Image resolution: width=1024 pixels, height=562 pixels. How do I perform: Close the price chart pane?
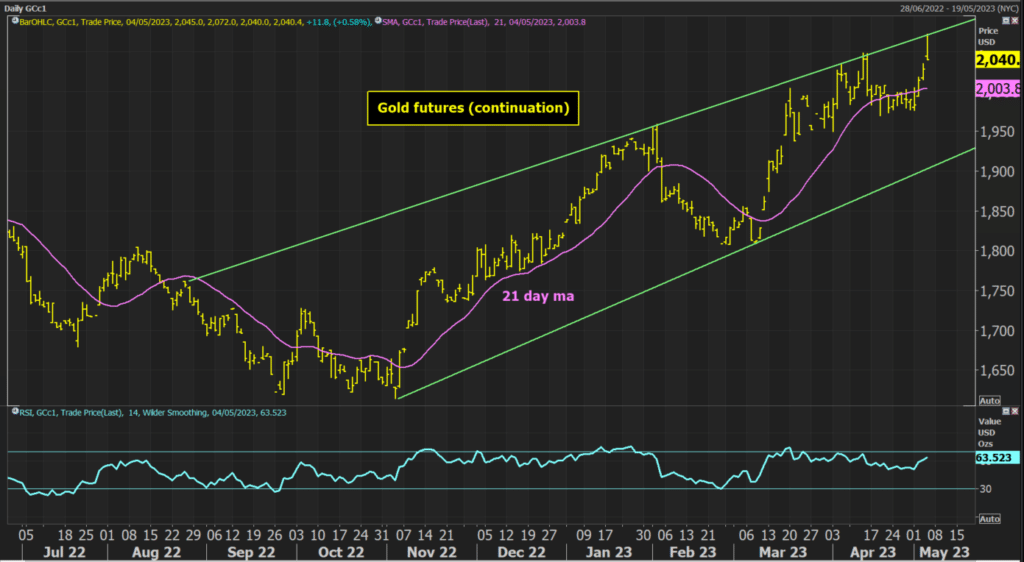[x=1017, y=20]
